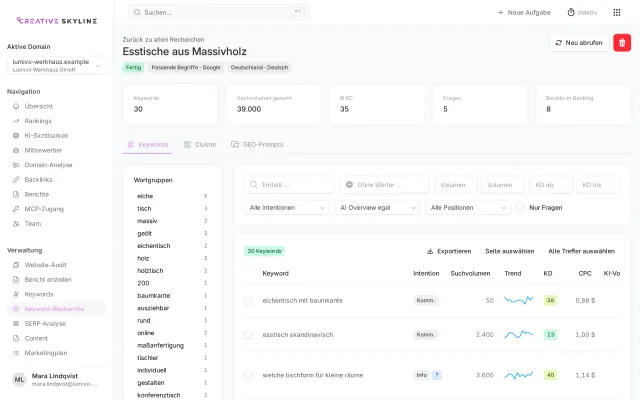Image resolution: width=640 pixels, height=400 pixels.
Task: Select the holztisch word group
Action: (x=172, y=271)
